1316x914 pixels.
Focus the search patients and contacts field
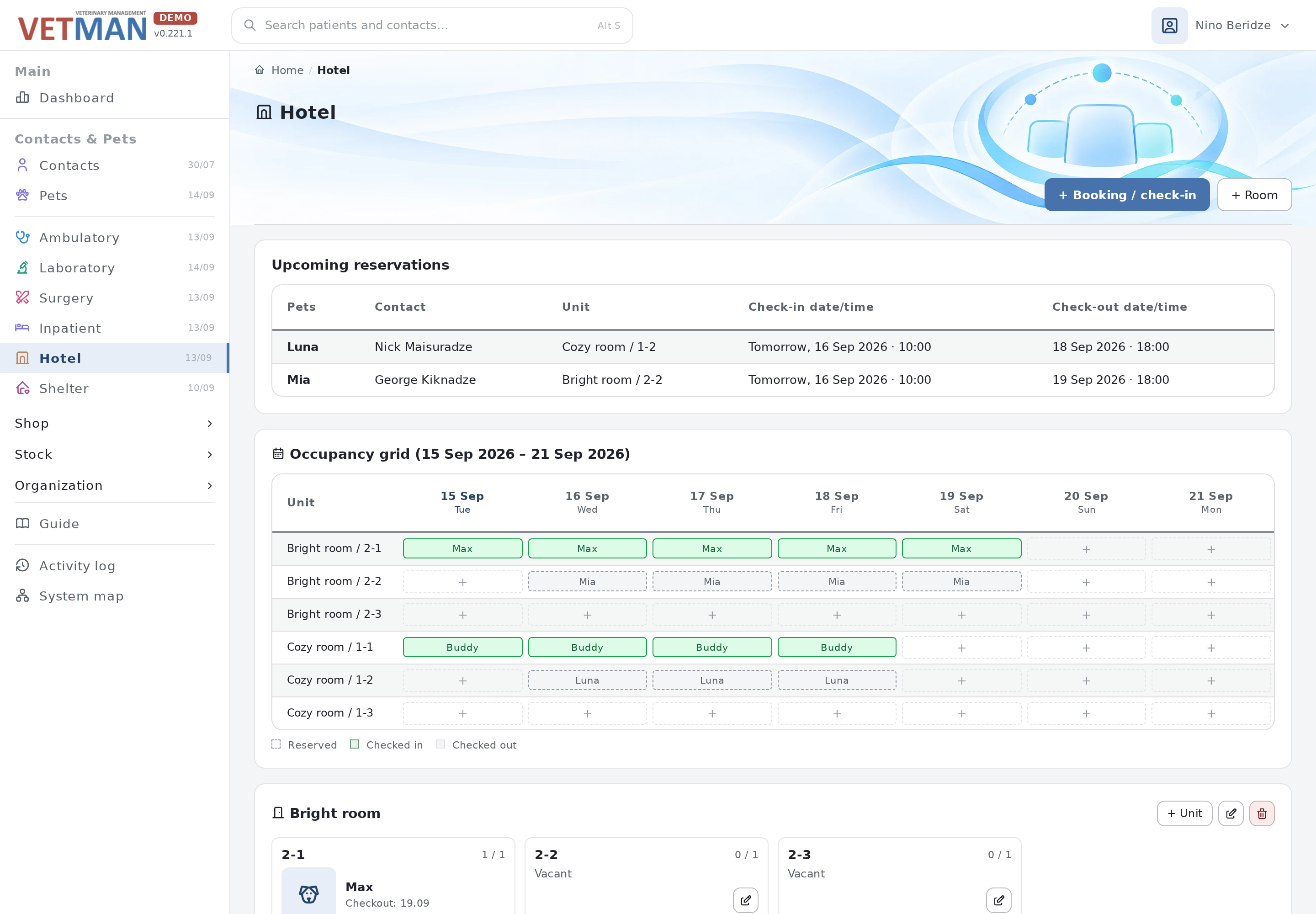click(x=432, y=25)
